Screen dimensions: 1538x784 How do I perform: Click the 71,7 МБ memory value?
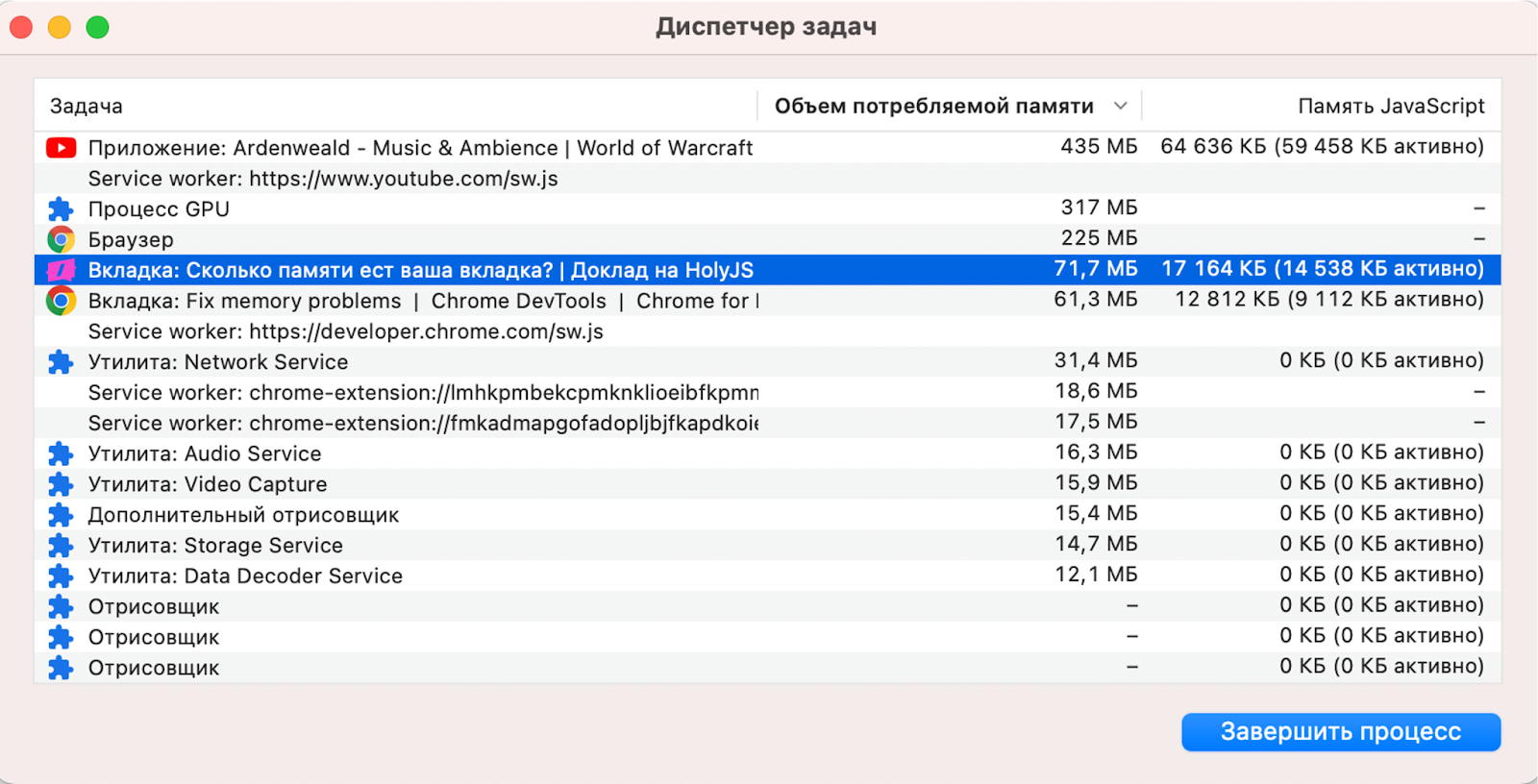(x=1096, y=269)
